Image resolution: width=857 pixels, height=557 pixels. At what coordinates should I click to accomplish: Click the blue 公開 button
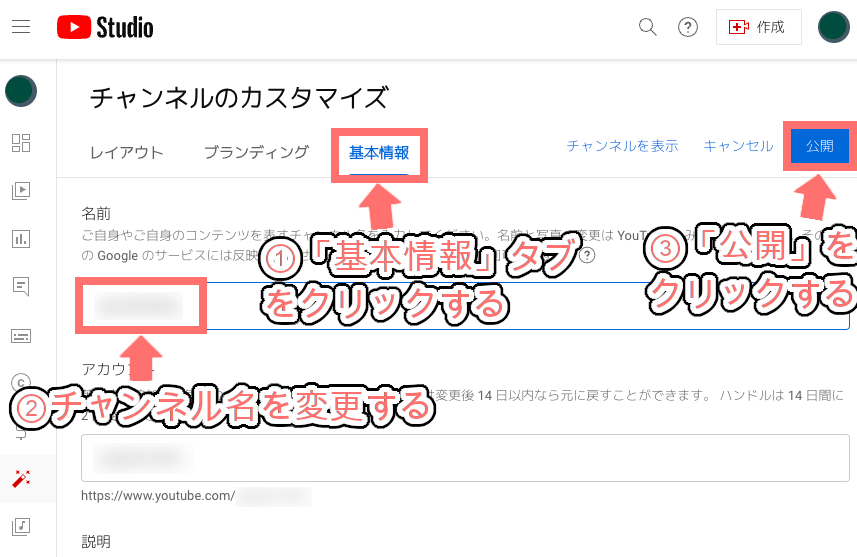820,146
